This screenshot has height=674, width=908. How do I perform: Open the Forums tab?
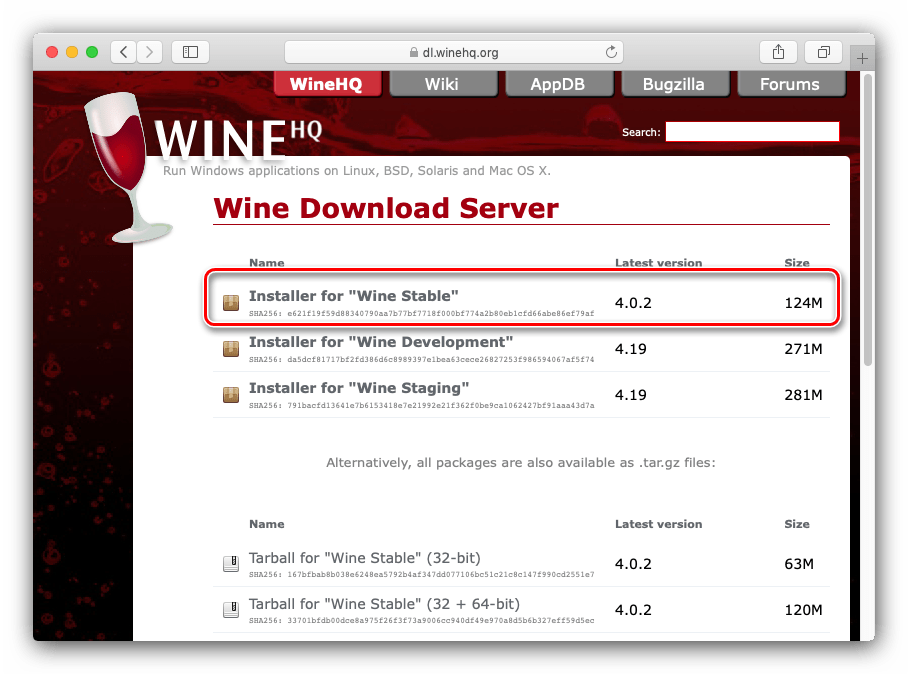point(789,84)
